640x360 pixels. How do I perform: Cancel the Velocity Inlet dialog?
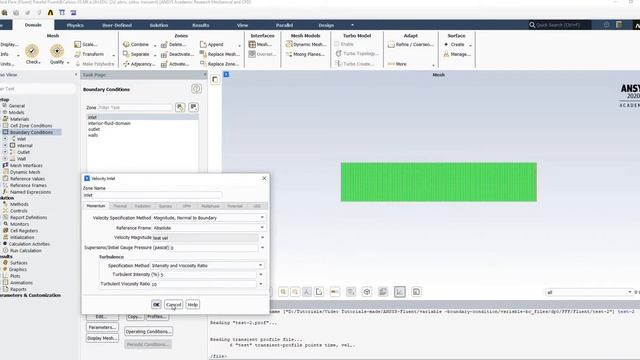(173, 304)
